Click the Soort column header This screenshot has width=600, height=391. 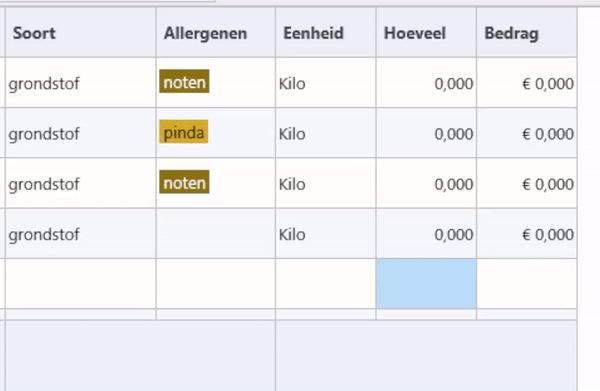[x=81, y=33]
